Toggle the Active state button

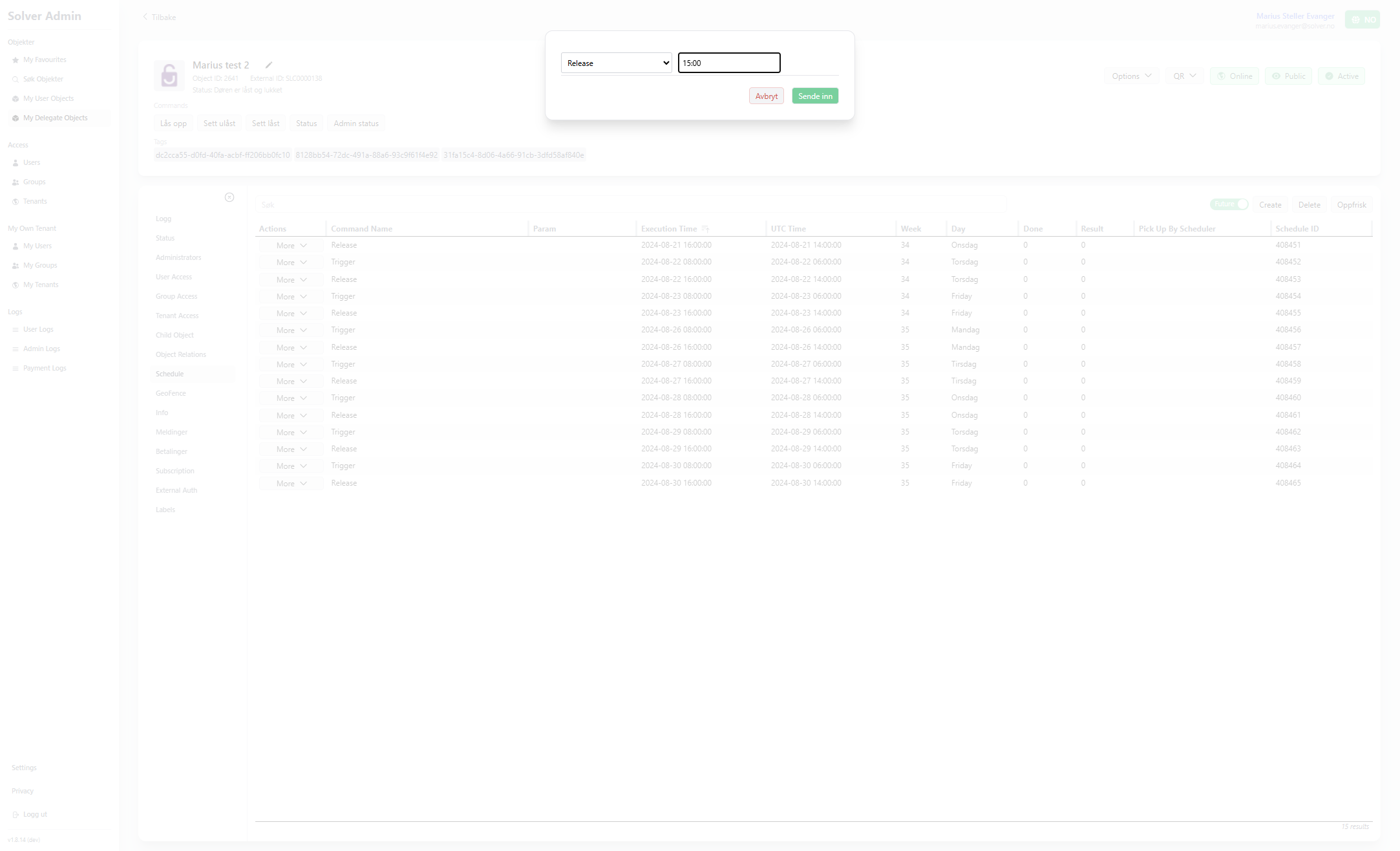1341,76
